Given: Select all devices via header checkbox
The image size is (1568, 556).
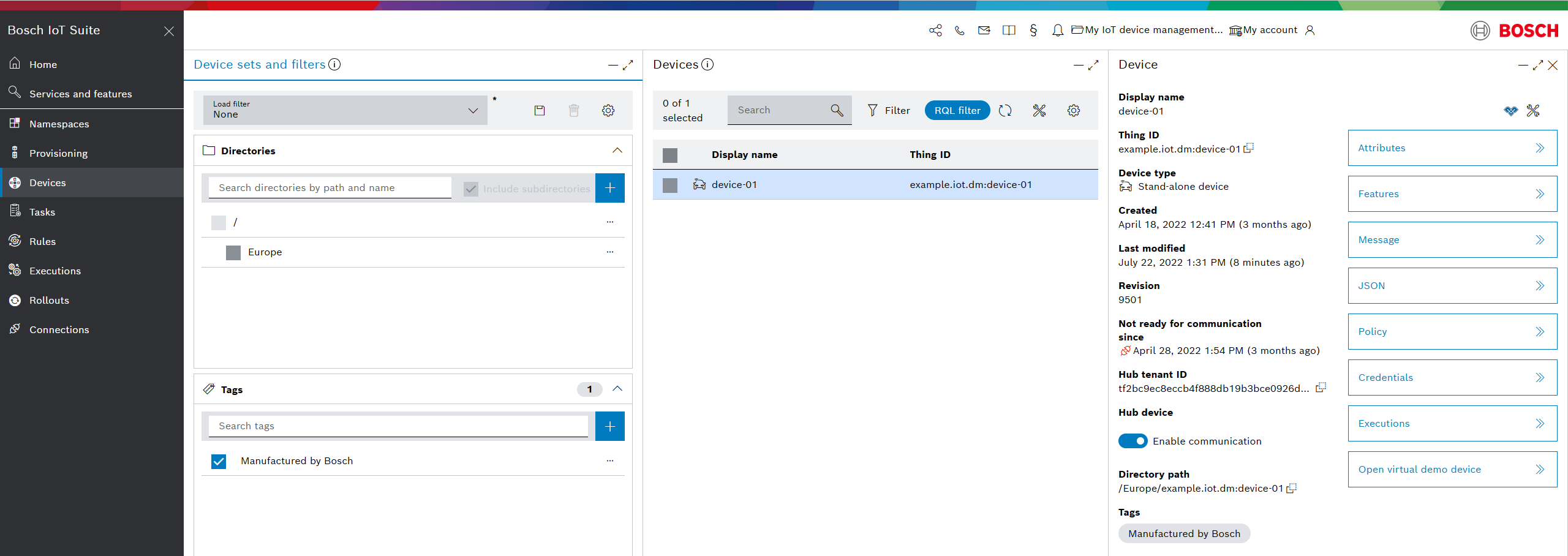Looking at the screenshot, I should (670, 156).
